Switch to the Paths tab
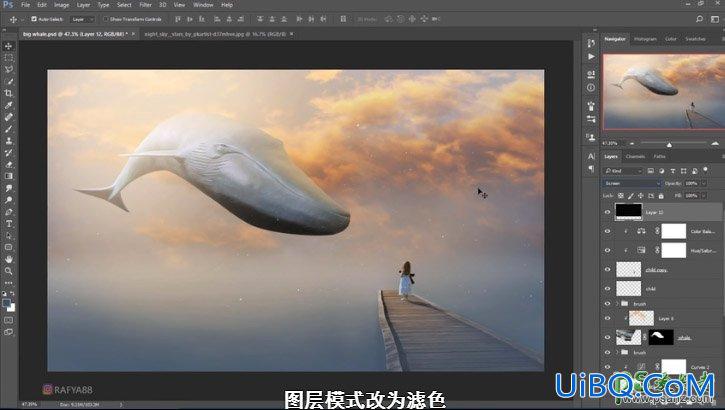This screenshot has height=410, width=725. 659,157
